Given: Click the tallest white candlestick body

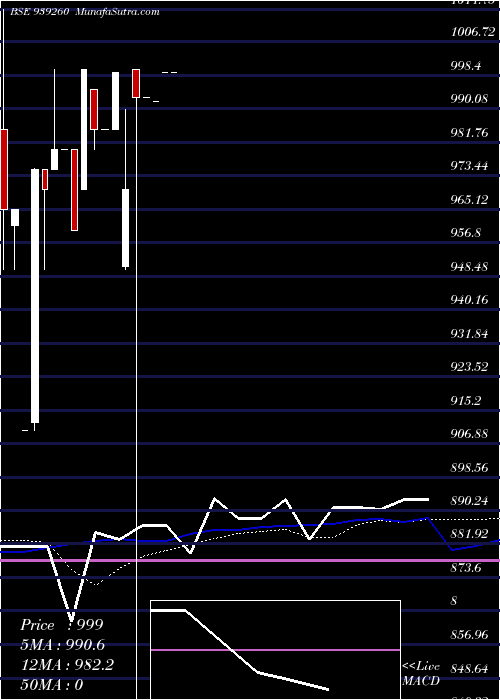Looking at the screenshot, I should 35,296.
